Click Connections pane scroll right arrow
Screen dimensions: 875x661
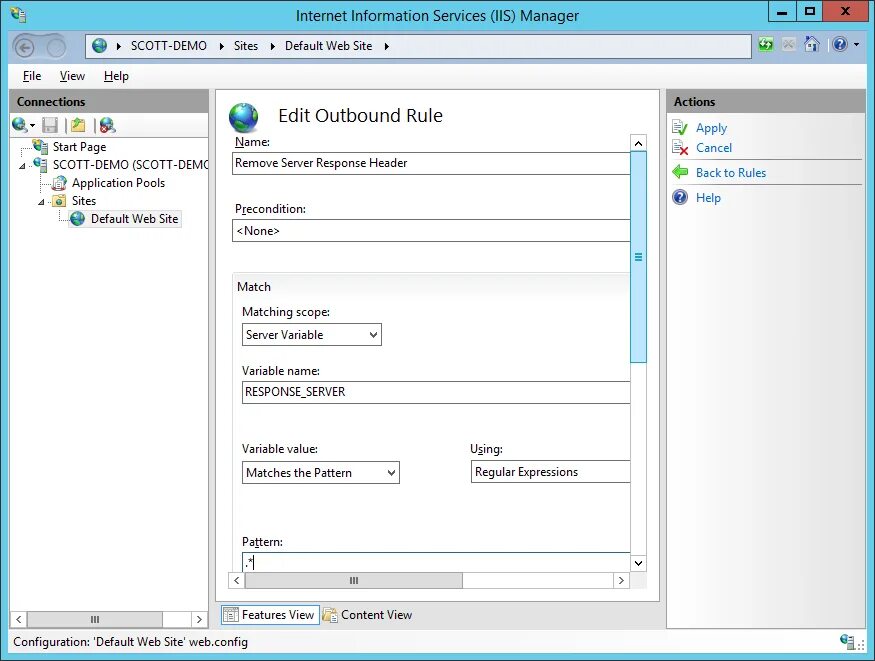[199, 619]
